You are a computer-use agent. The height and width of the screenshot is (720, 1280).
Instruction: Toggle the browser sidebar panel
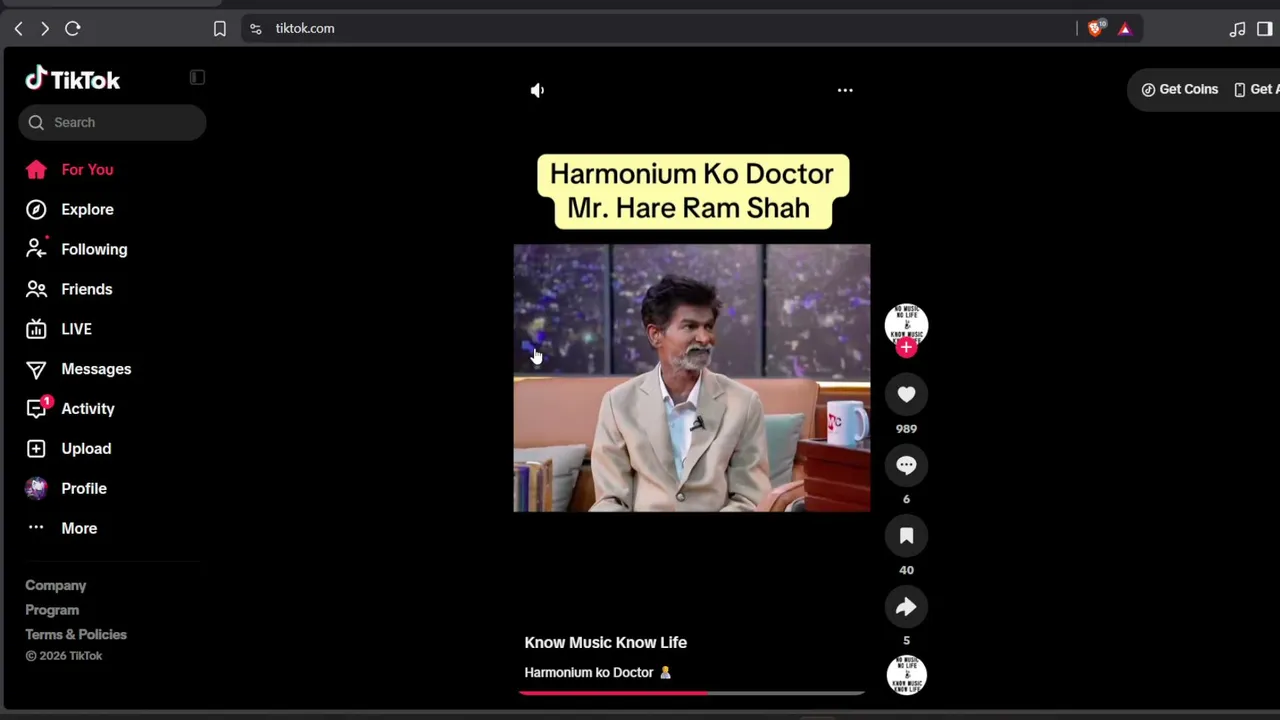tap(1265, 29)
